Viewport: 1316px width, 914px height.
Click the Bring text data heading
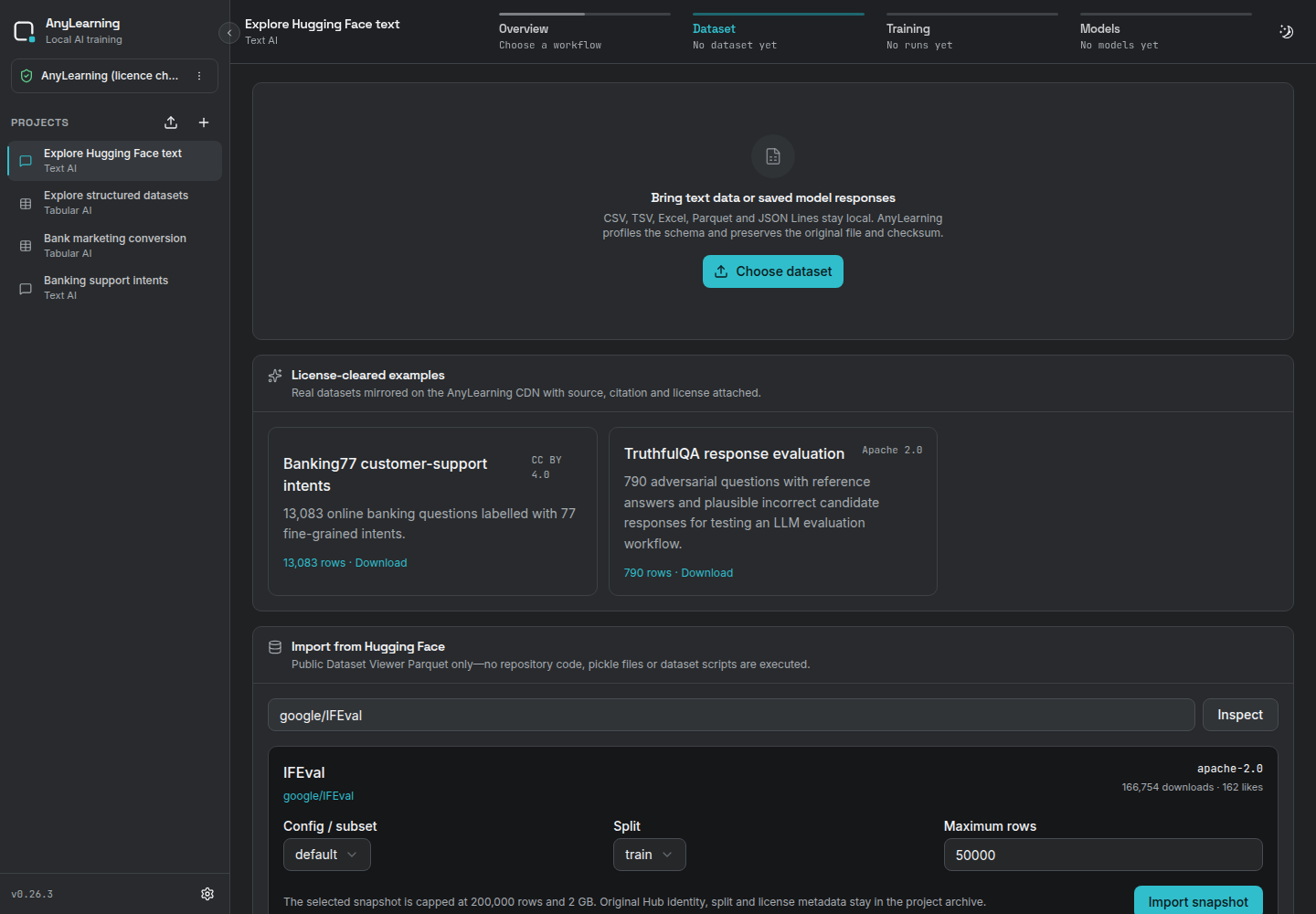tap(773, 198)
